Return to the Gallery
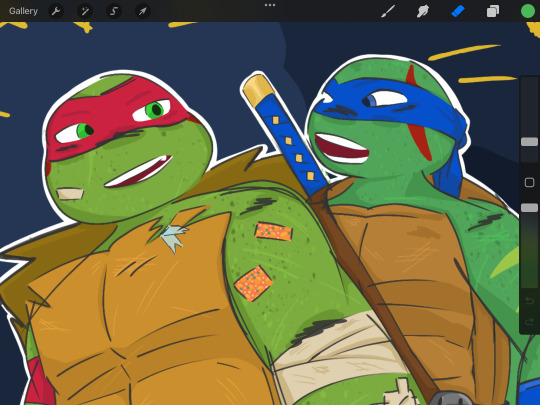This screenshot has height=405, width=540. coord(23,11)
